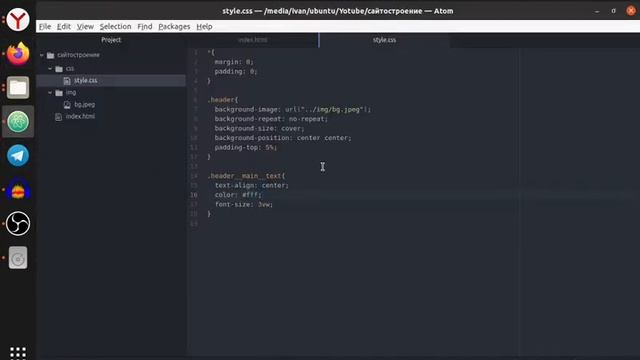Open the Selection menu

click(x=116, y=27)
